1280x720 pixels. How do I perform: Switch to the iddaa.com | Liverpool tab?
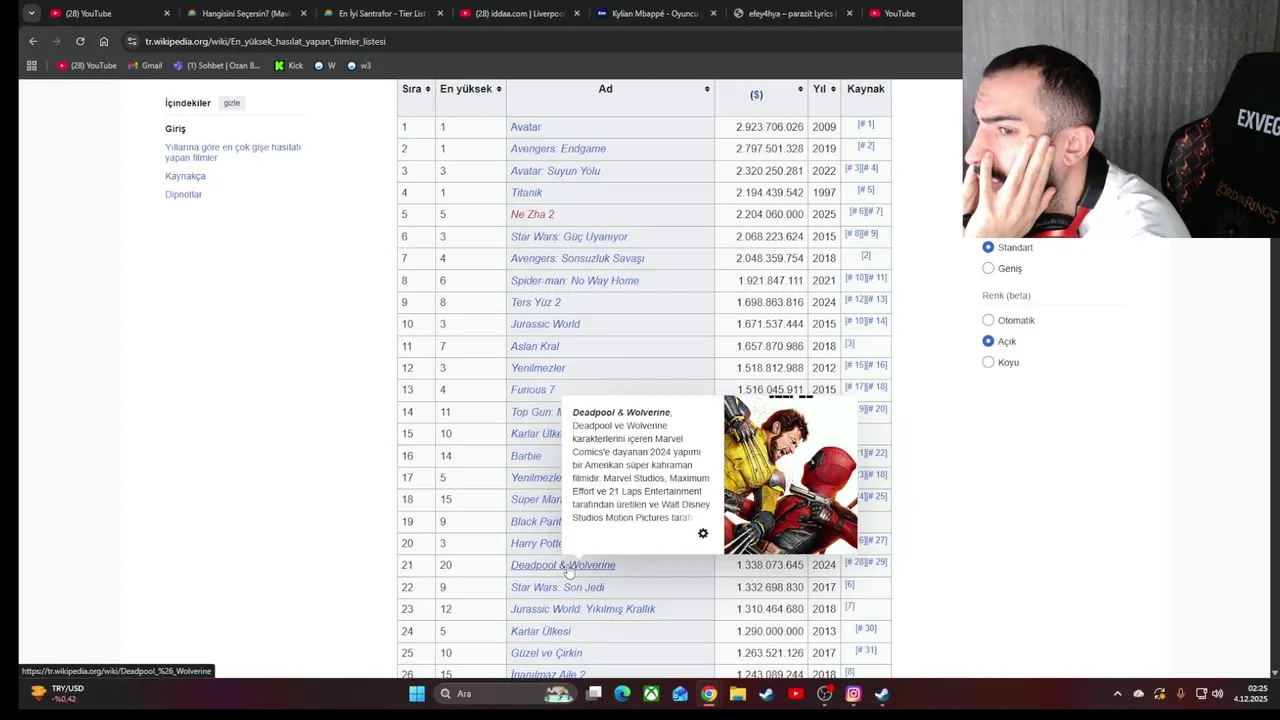(519, 14)
